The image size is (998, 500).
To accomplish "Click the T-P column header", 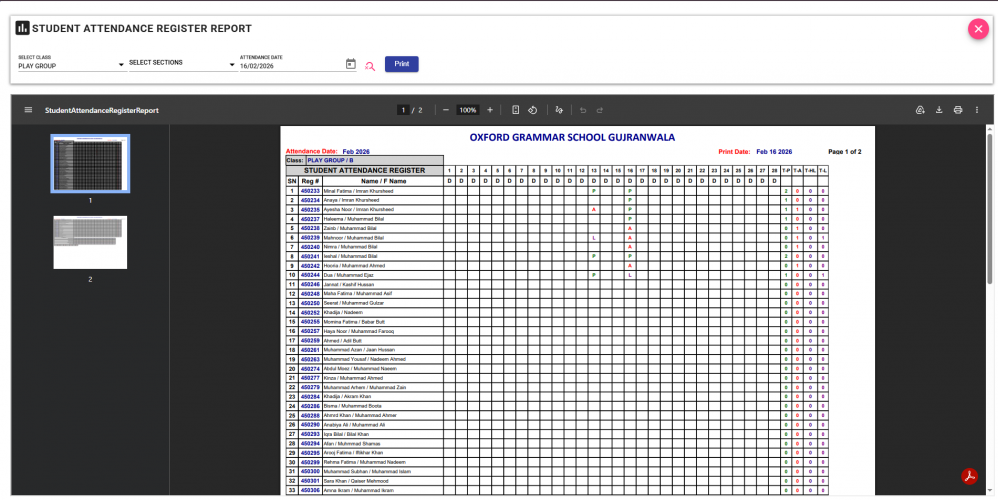I will tap(786, 170).
